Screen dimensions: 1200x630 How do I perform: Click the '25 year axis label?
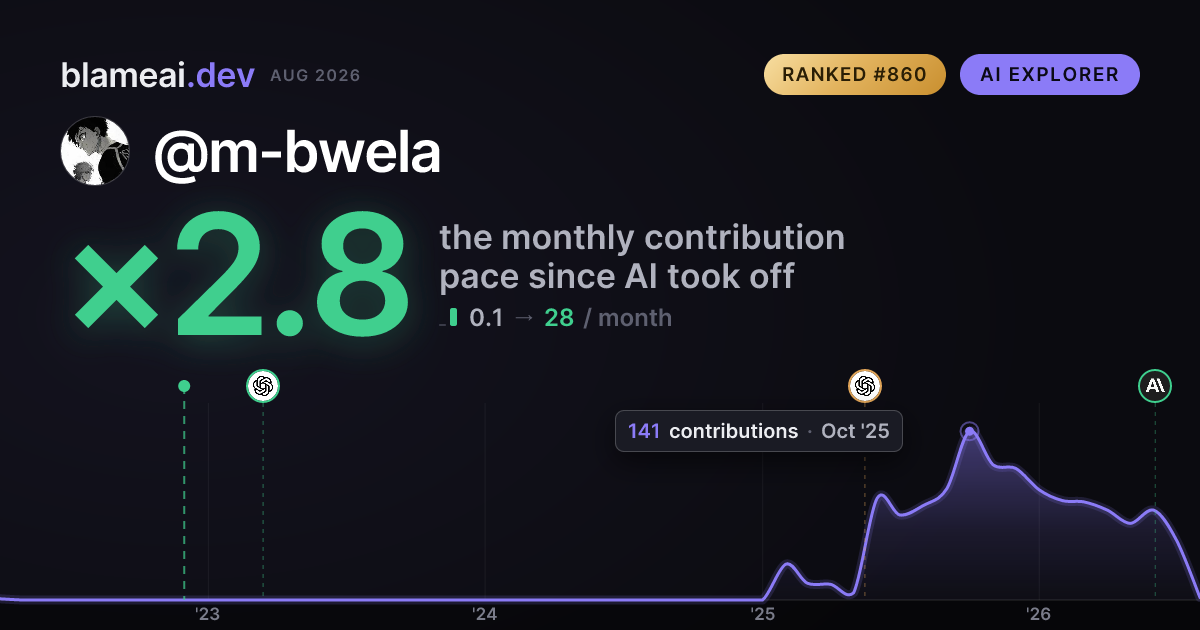point(762,614)
